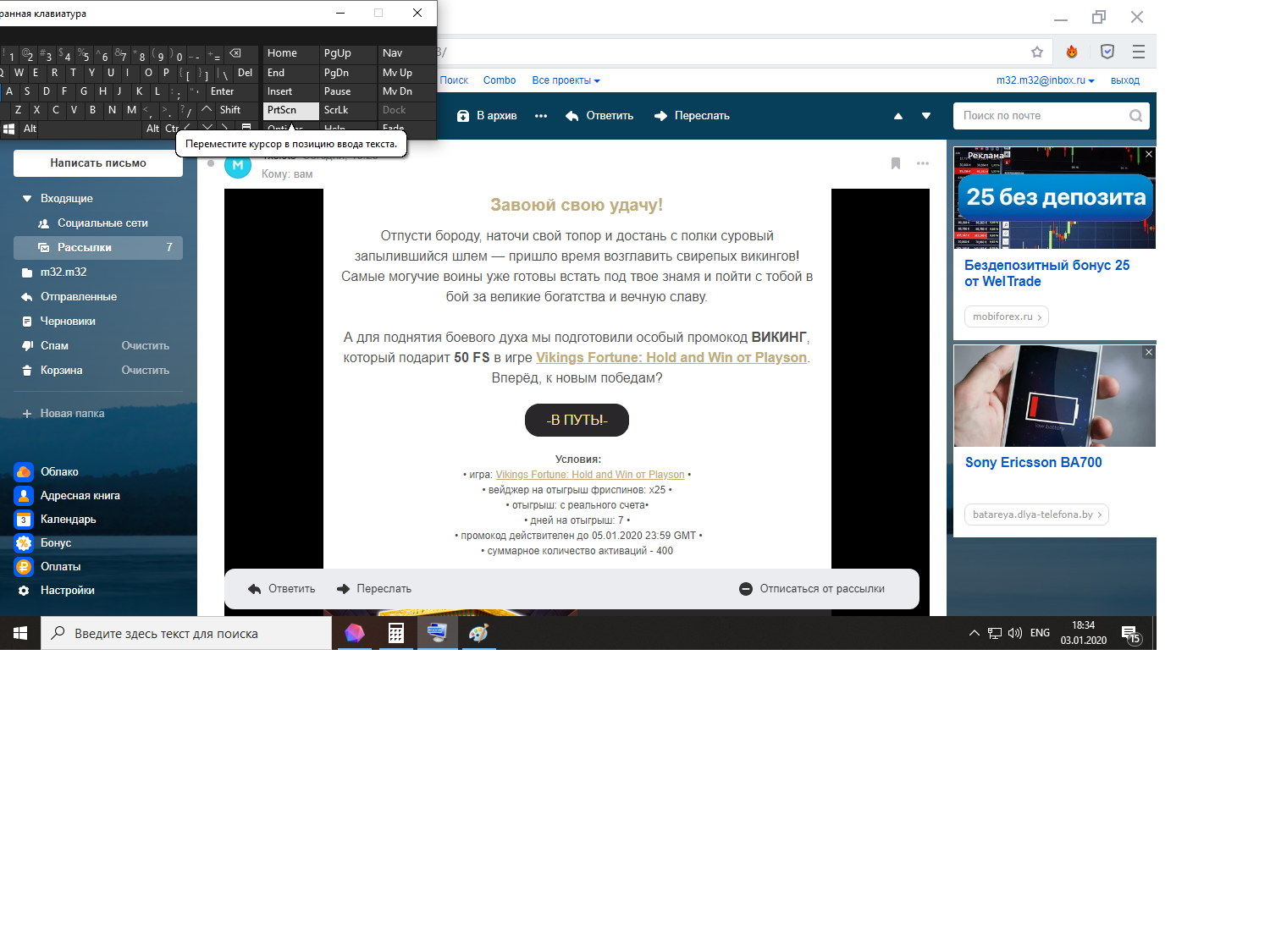The width and height of the screenshot is (1270, 952).
Task: Go to the next email with down arrow
Action: point(926,116)
